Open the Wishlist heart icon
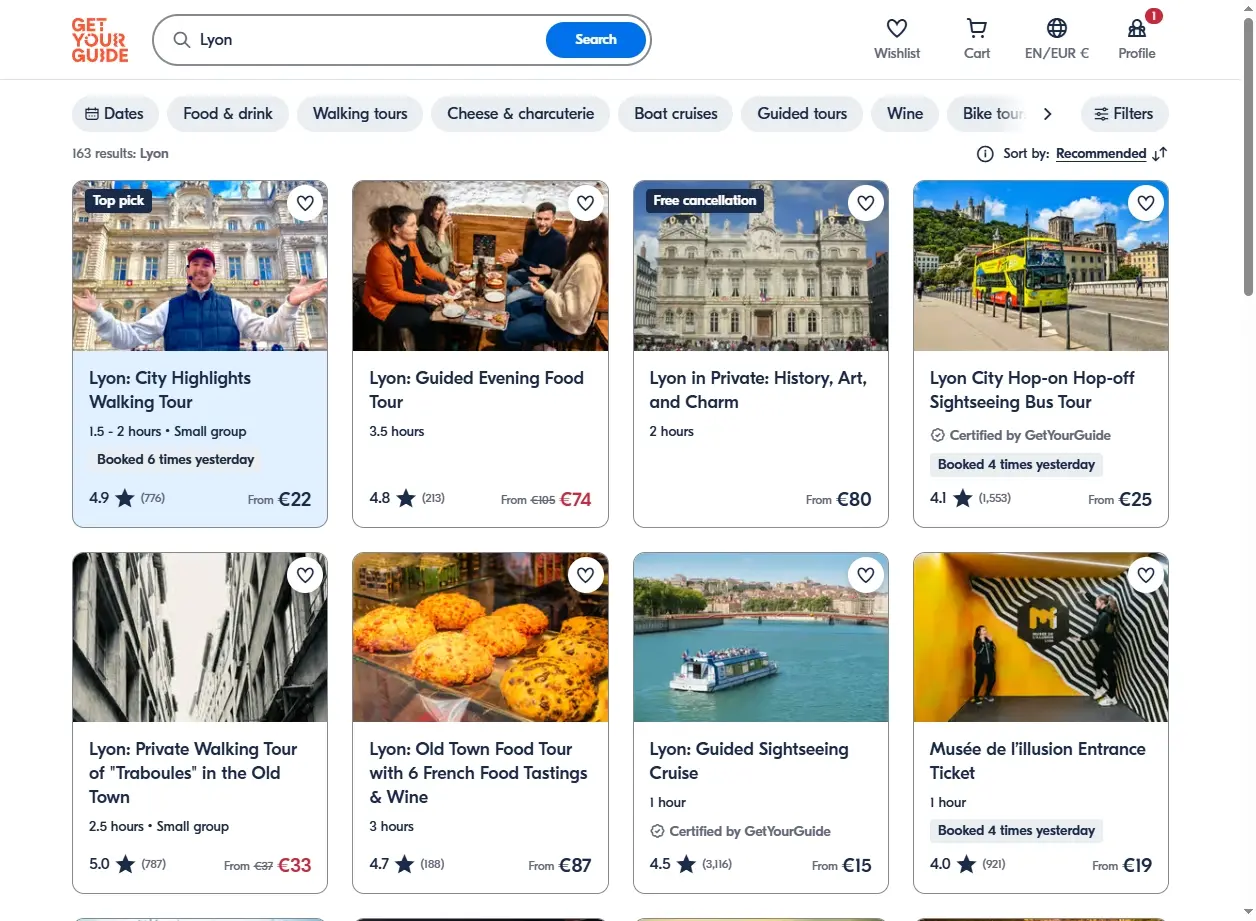The width and height of the screenshot is (1256, 921). (x=897, y=28)
